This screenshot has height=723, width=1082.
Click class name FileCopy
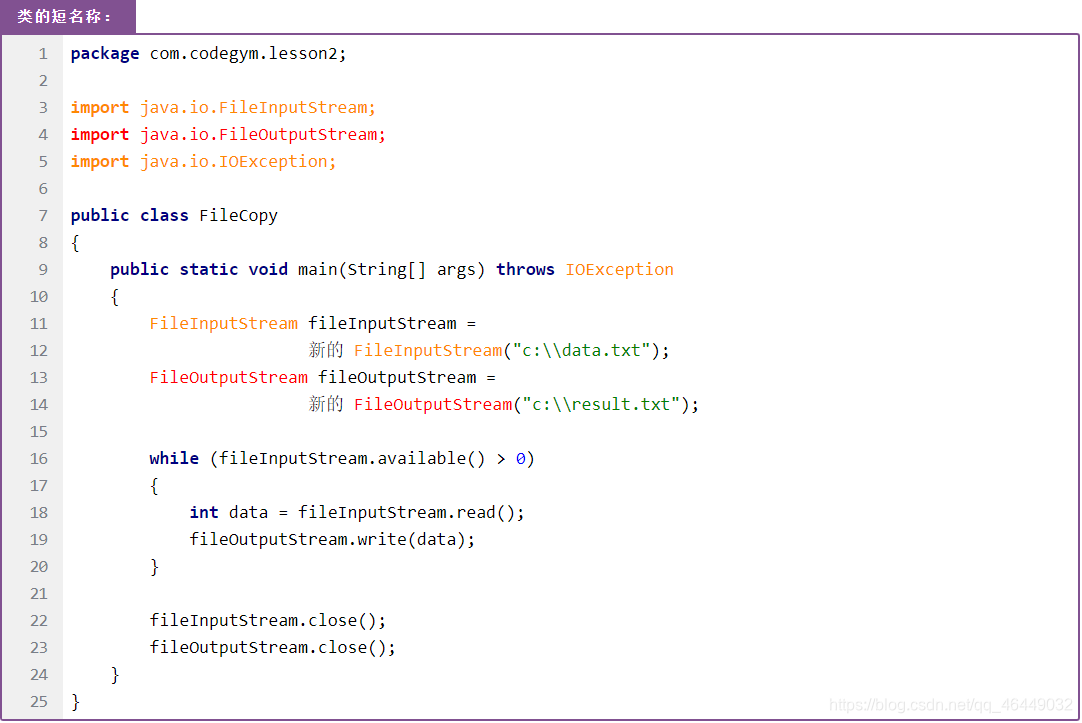coord(238,216)
